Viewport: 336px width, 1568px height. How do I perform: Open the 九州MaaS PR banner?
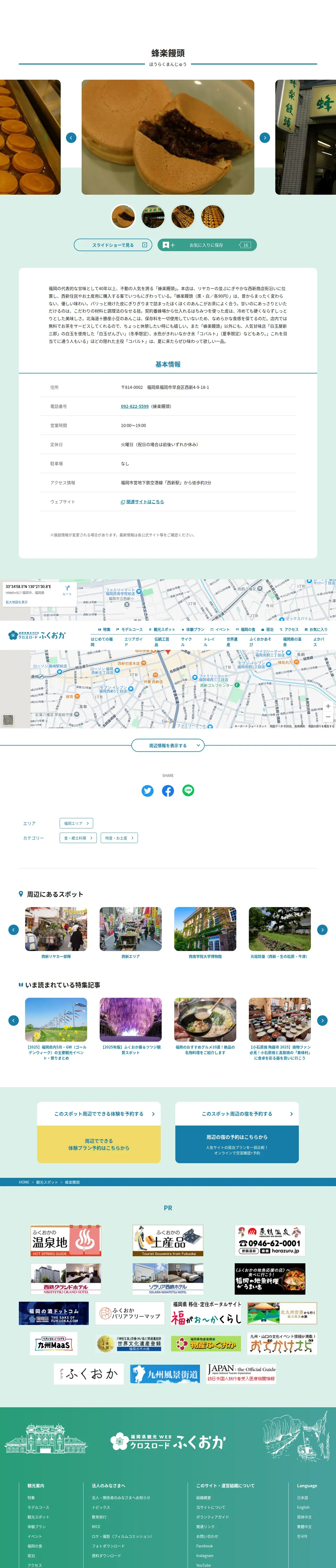[54, 1344]
